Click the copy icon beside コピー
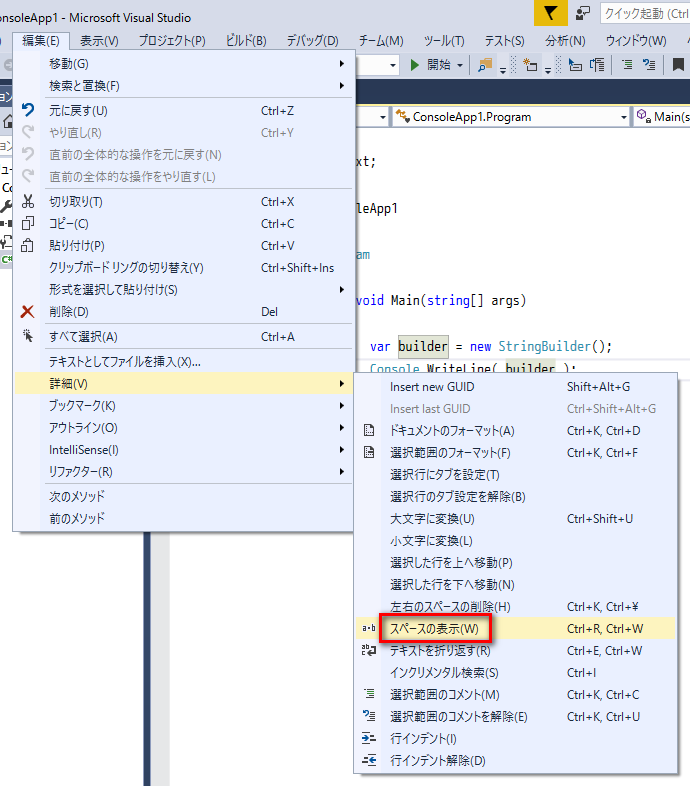This screenshot has width=690, height=786. 28,224
